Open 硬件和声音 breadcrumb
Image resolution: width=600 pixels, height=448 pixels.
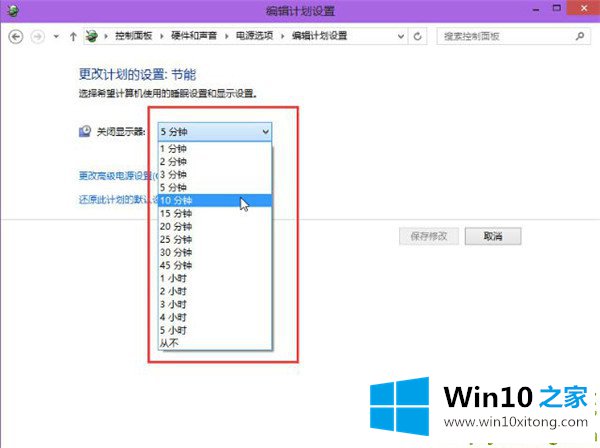(194, 36)
